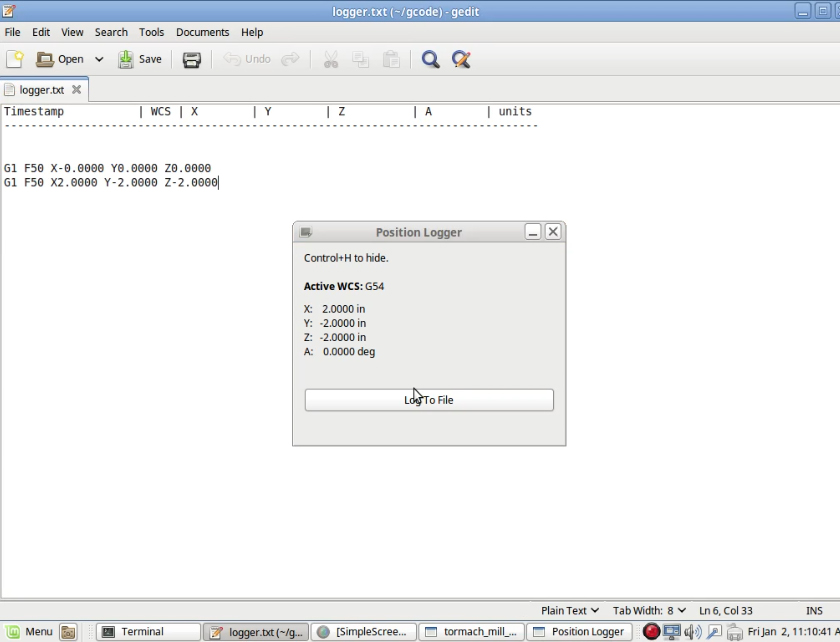Click the red record tray icon
This screenshot has width=840, height=642.
(651, 632)
